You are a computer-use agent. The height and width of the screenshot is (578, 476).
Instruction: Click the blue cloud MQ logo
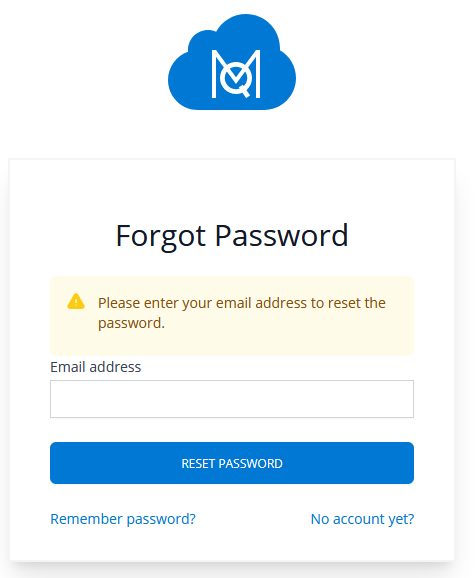click(232, 62)
